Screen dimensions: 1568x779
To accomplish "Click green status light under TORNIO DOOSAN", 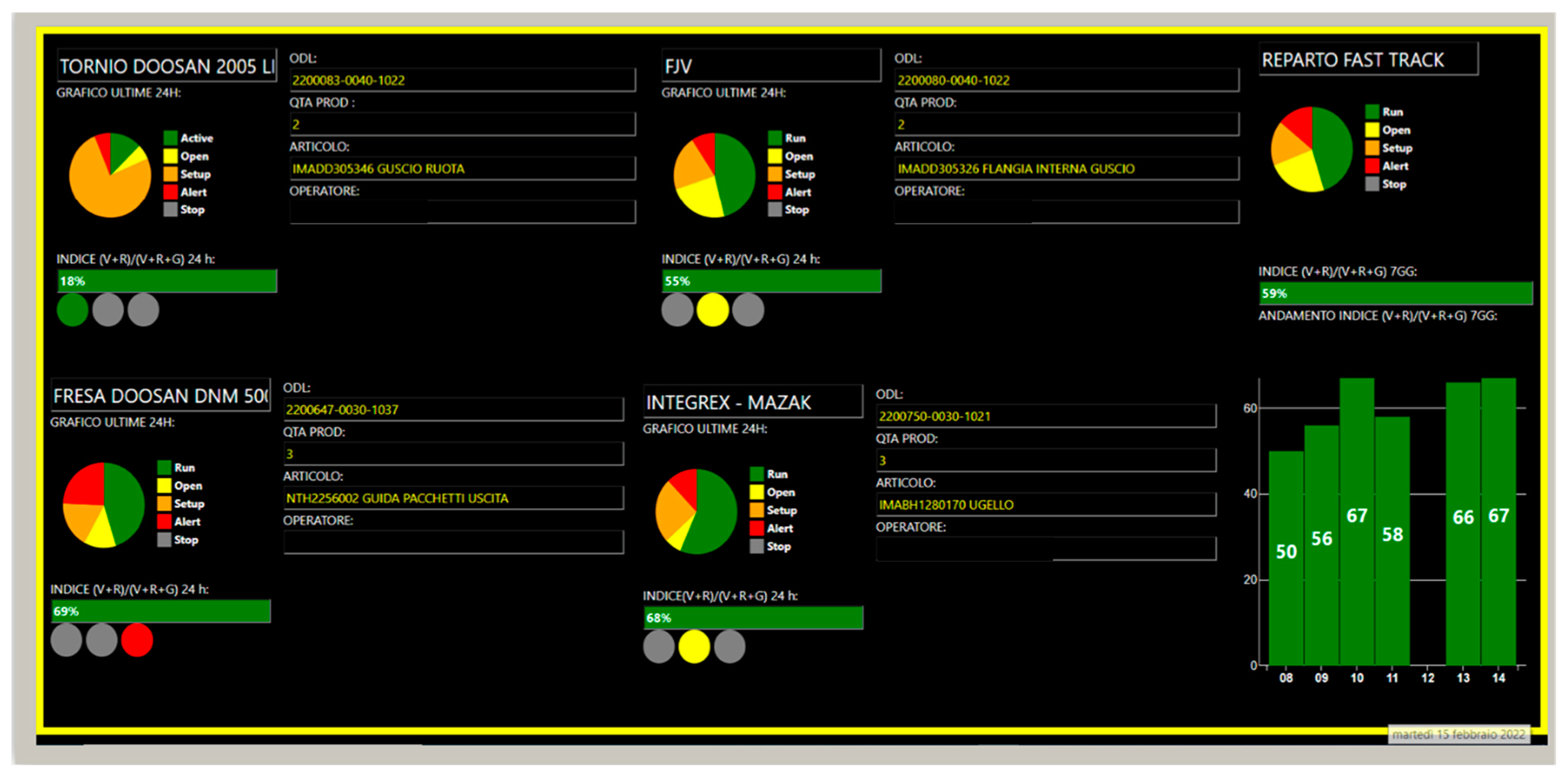I will 73,310.
